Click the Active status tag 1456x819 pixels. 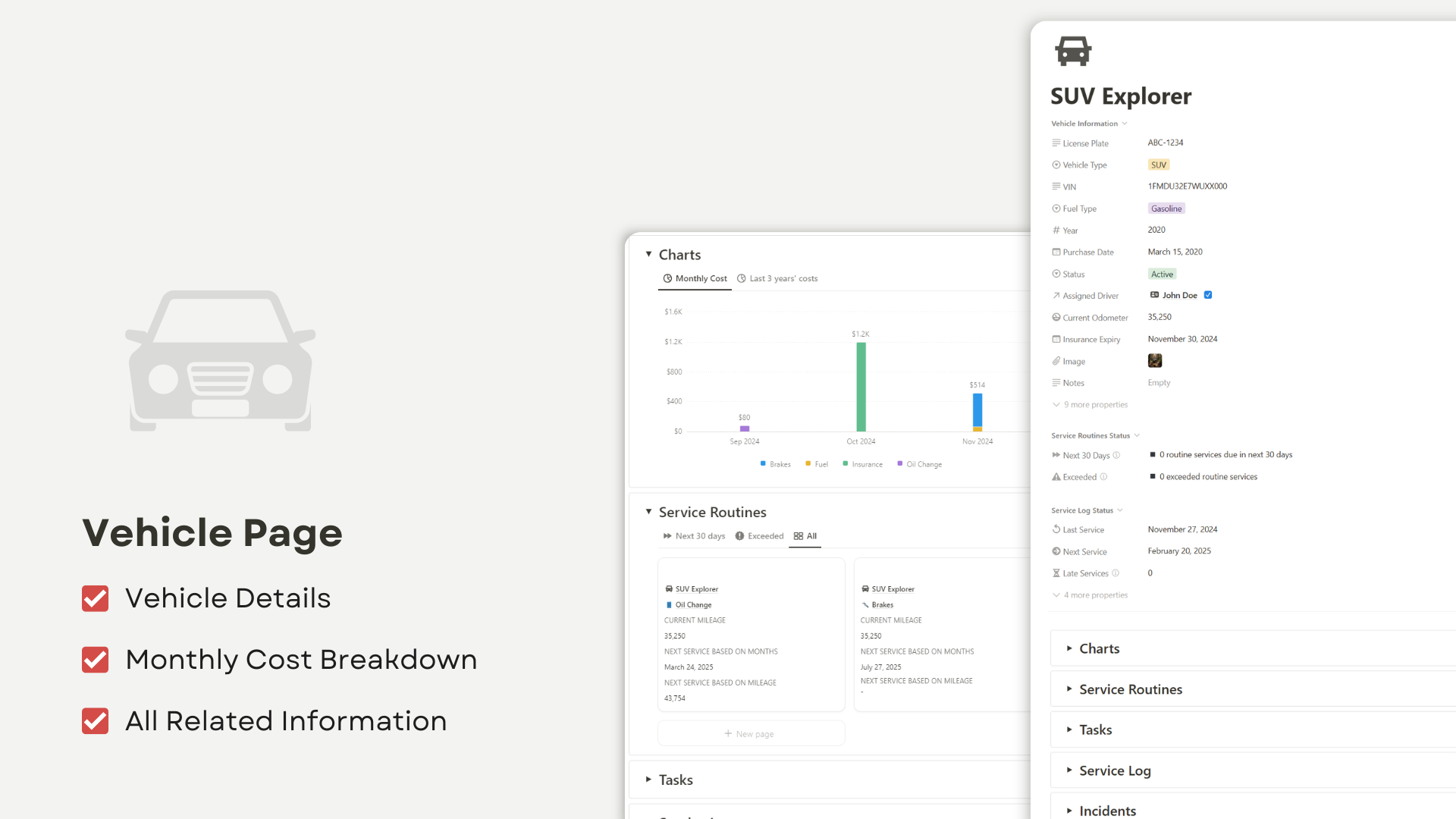tap(1162, 274)
